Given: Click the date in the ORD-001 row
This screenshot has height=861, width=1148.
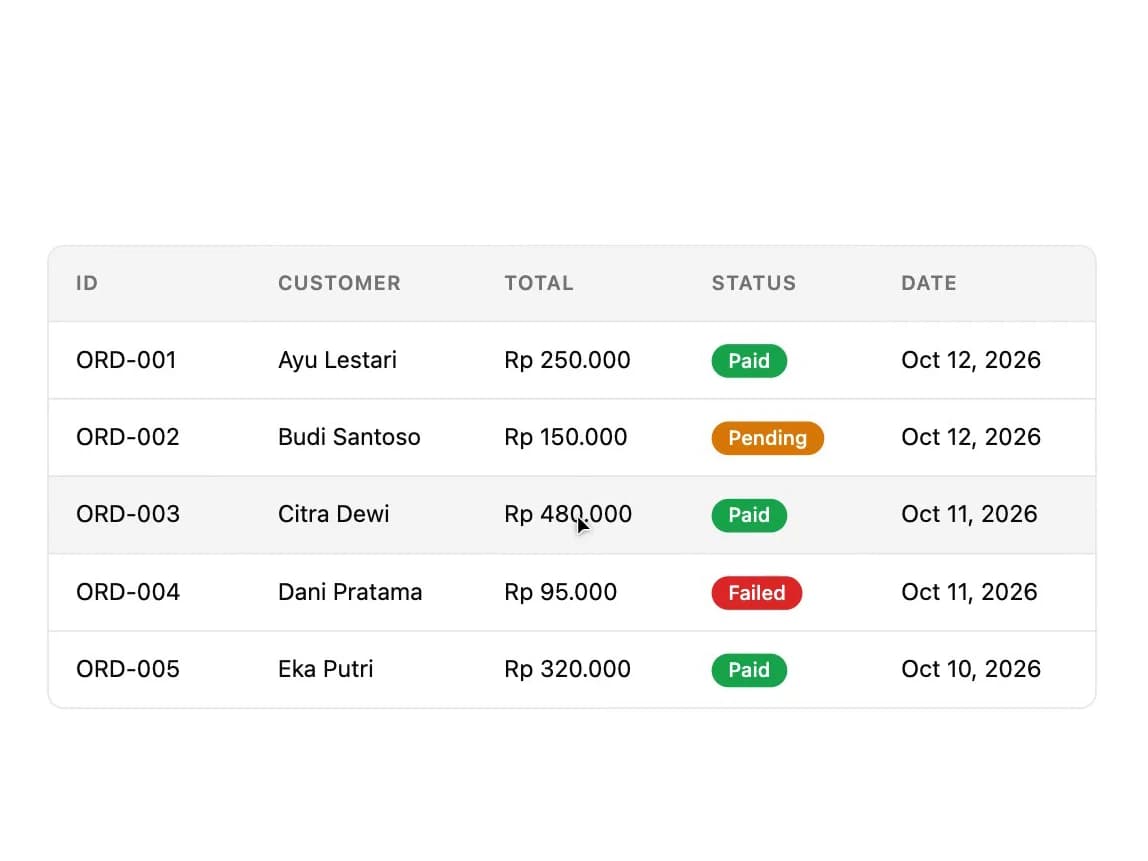Looking at the screenshot, I should click(x=971, y=360).
